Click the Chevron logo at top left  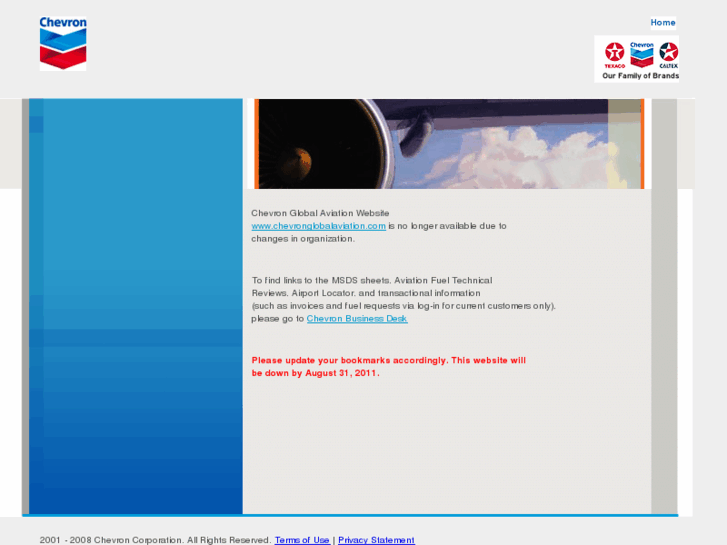pyautogui.click(x=63, y=44)
